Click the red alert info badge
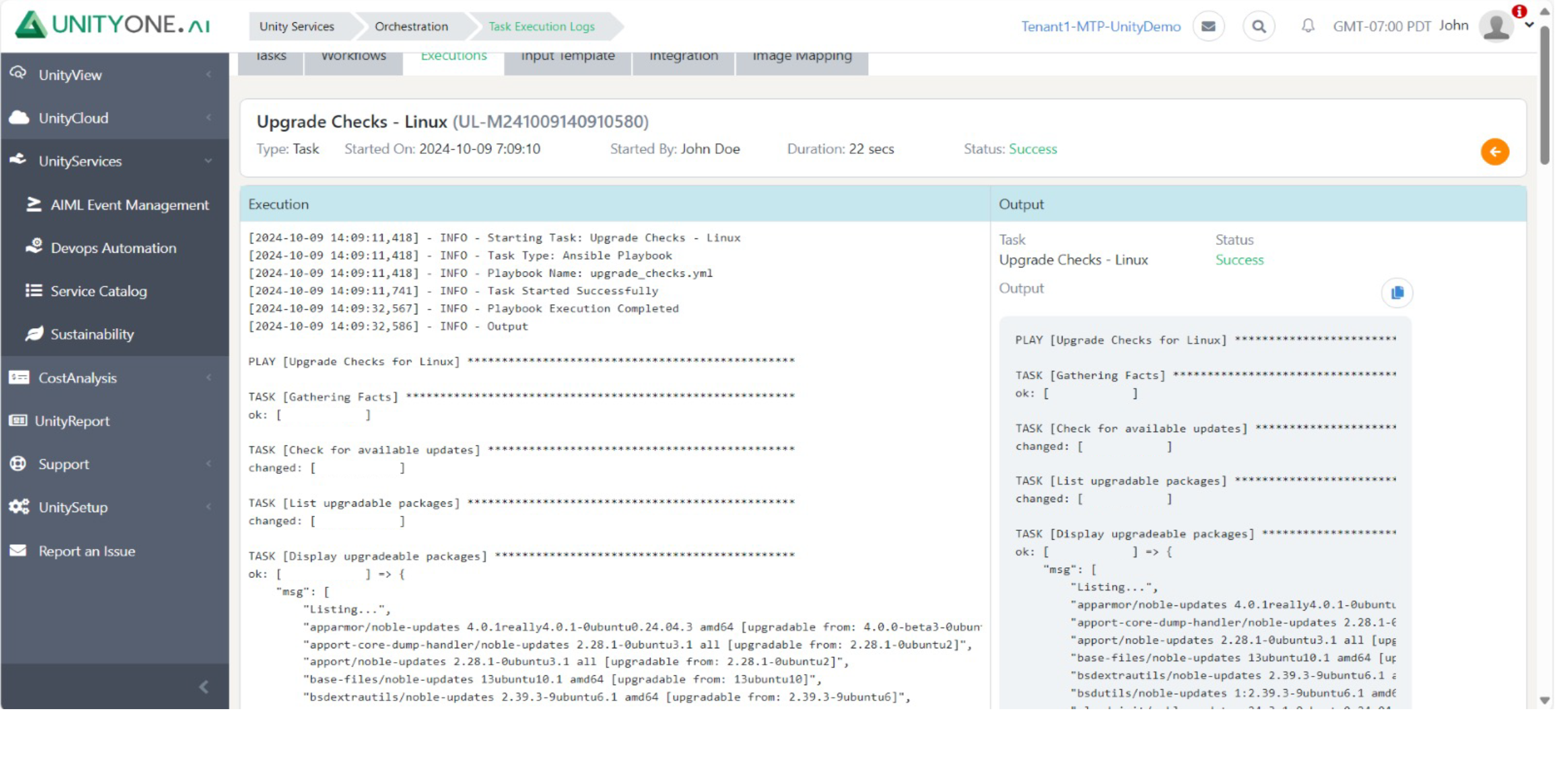The image size is (1568, 770). [1519, 11]
